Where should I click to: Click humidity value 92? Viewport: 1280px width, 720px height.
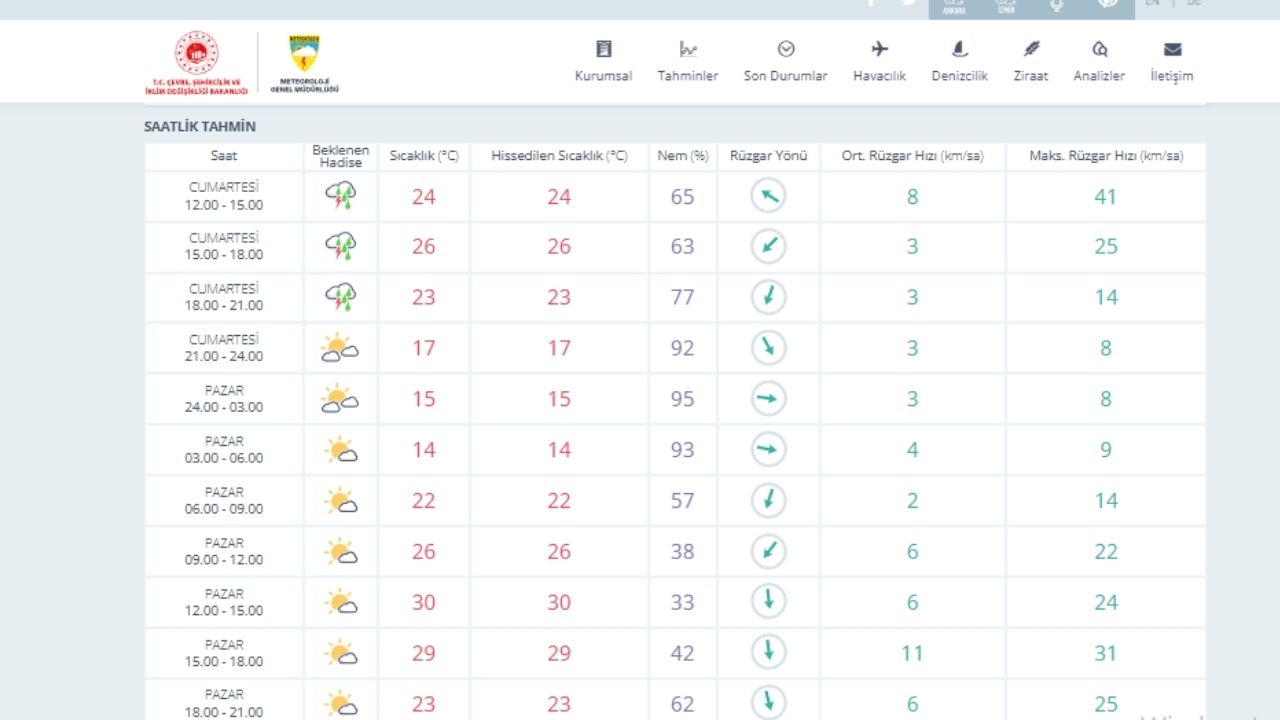(x=683, y=348)
